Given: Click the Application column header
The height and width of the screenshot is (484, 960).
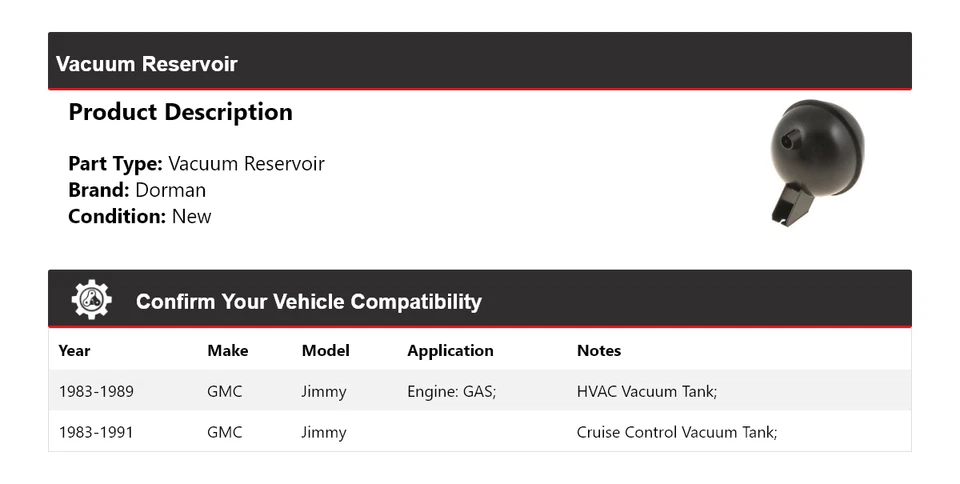Looking at the screenshot, I should [450, 350].
